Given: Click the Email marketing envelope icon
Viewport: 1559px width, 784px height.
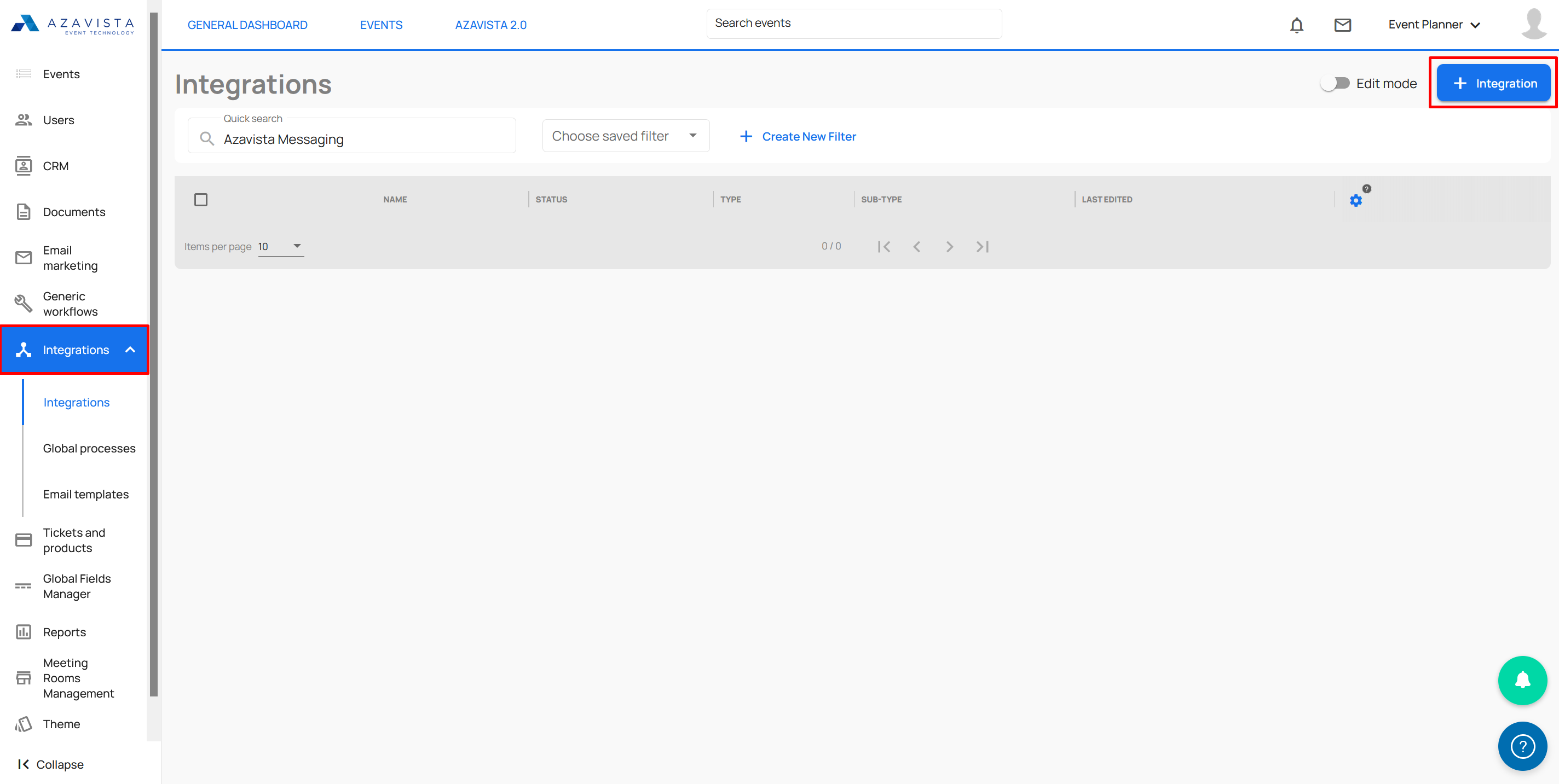Looking at the screenshot, I should tap(24, 258).
